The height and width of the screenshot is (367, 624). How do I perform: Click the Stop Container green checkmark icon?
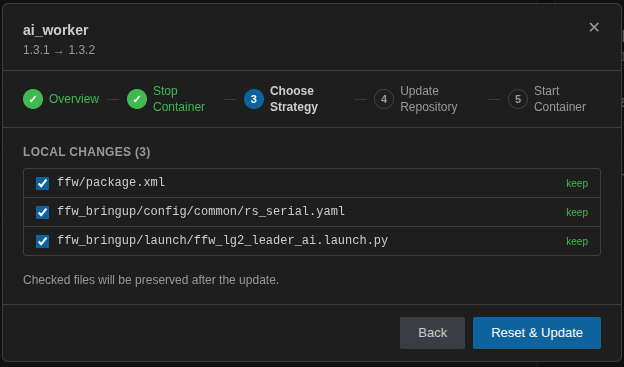tap(137, 99)
